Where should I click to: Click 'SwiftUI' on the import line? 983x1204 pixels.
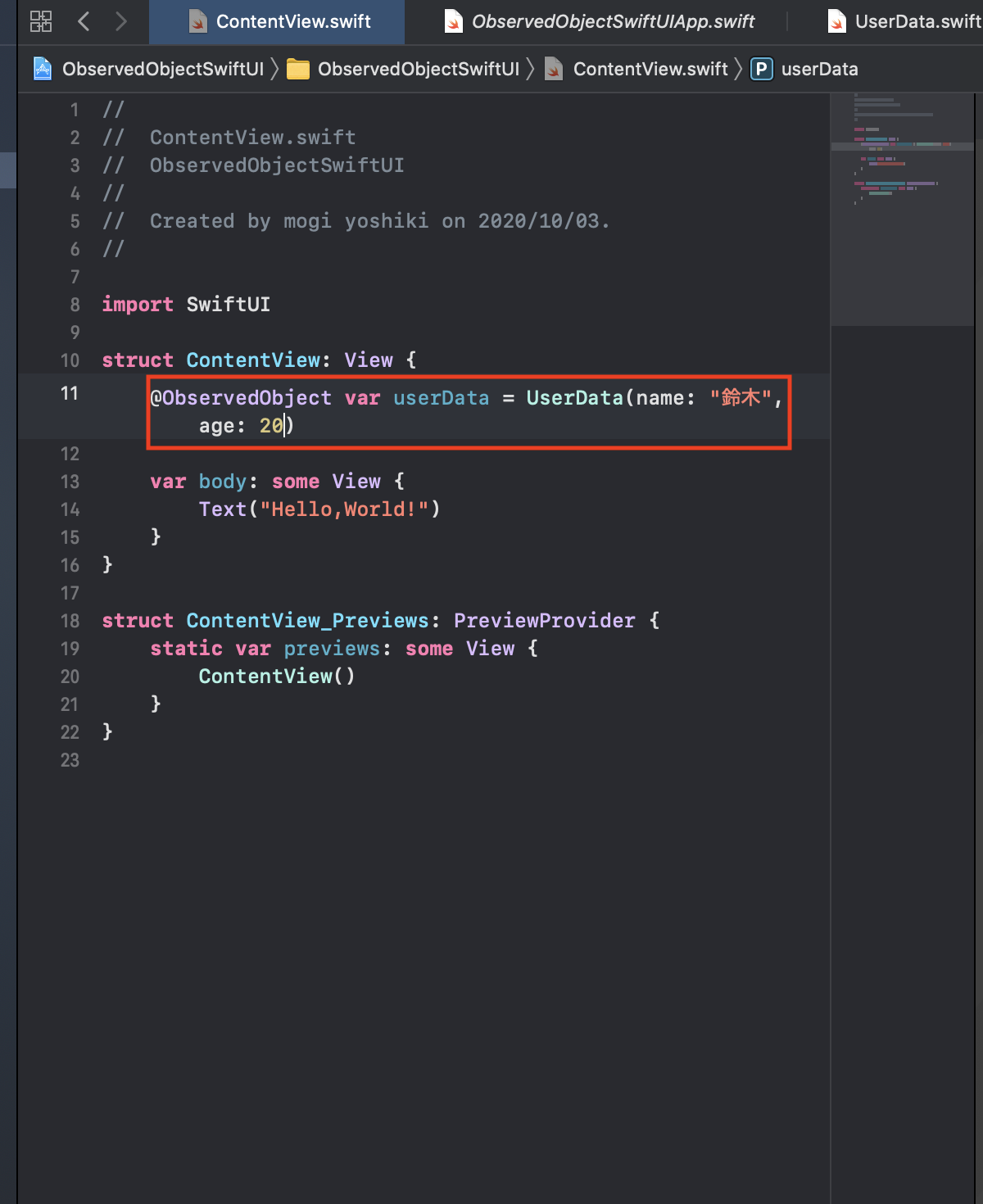click(x=229, y=305)
